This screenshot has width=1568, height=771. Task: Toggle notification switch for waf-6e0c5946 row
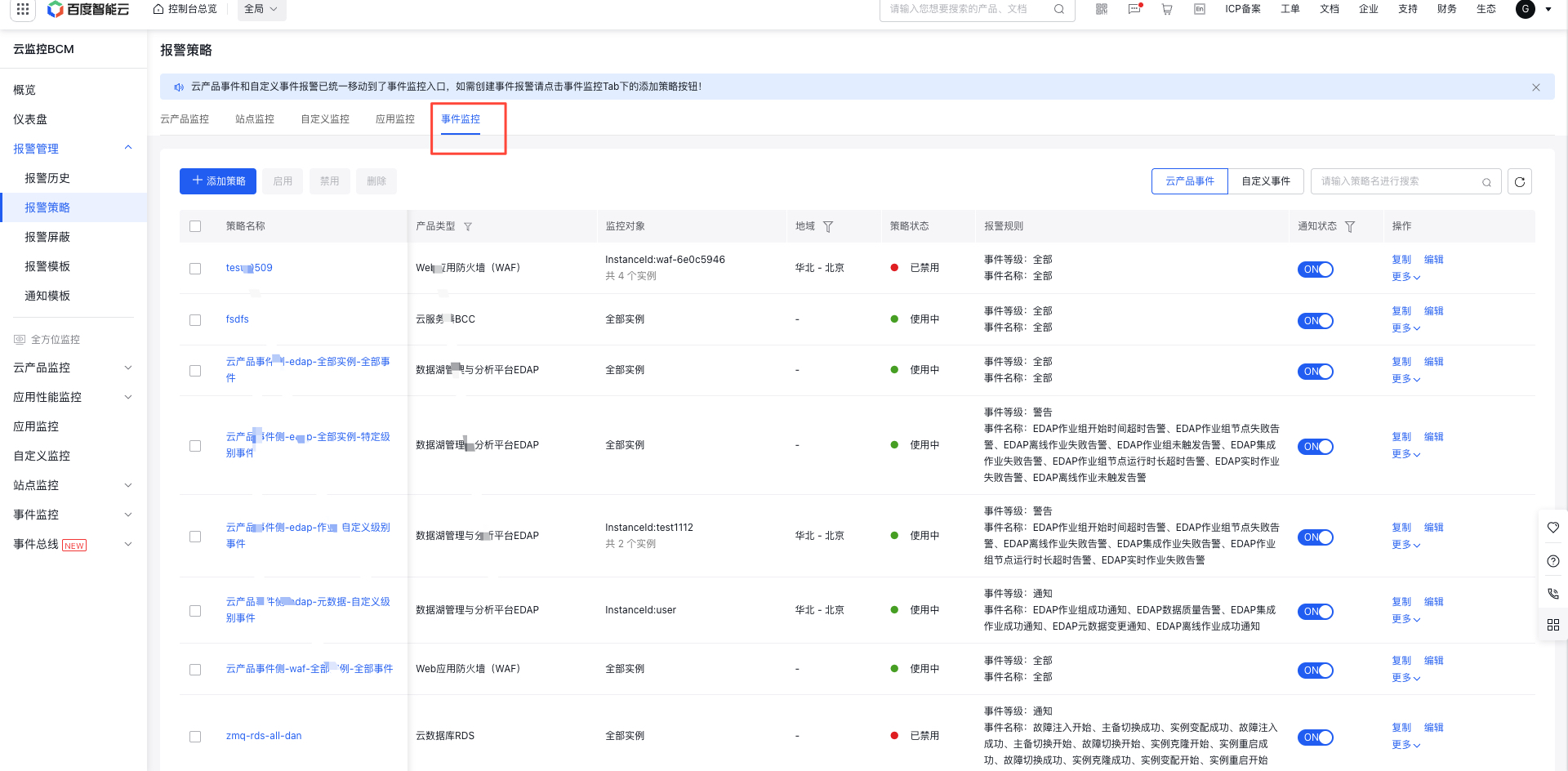pyautogui.click(x=1316, y=270)
